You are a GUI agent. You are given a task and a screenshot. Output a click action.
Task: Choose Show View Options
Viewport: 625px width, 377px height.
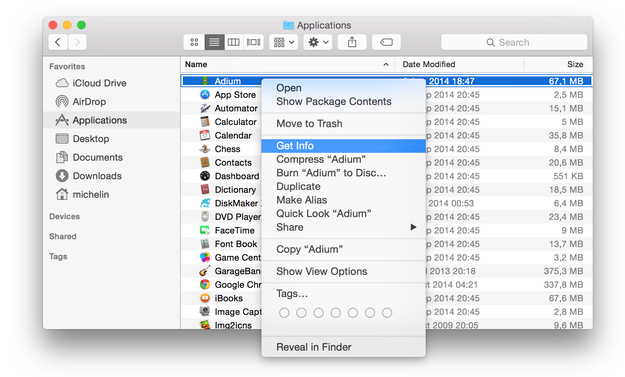pos(344,271)
